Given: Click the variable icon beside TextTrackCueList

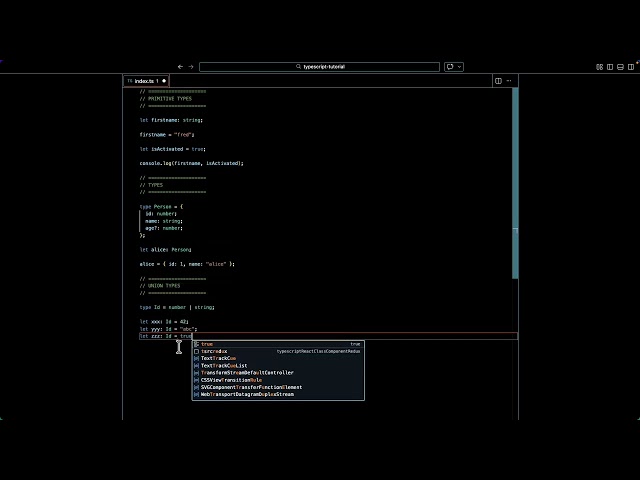Looking at the screenshot, I should [x=196, y=366].
